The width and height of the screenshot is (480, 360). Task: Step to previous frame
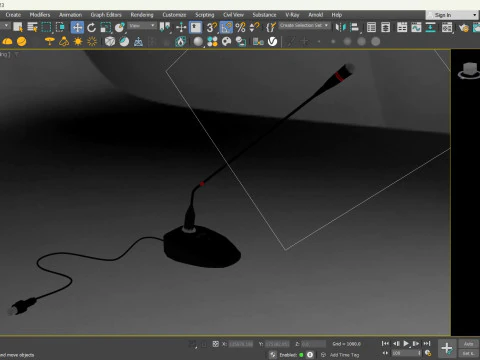click(x=396, y=343)
